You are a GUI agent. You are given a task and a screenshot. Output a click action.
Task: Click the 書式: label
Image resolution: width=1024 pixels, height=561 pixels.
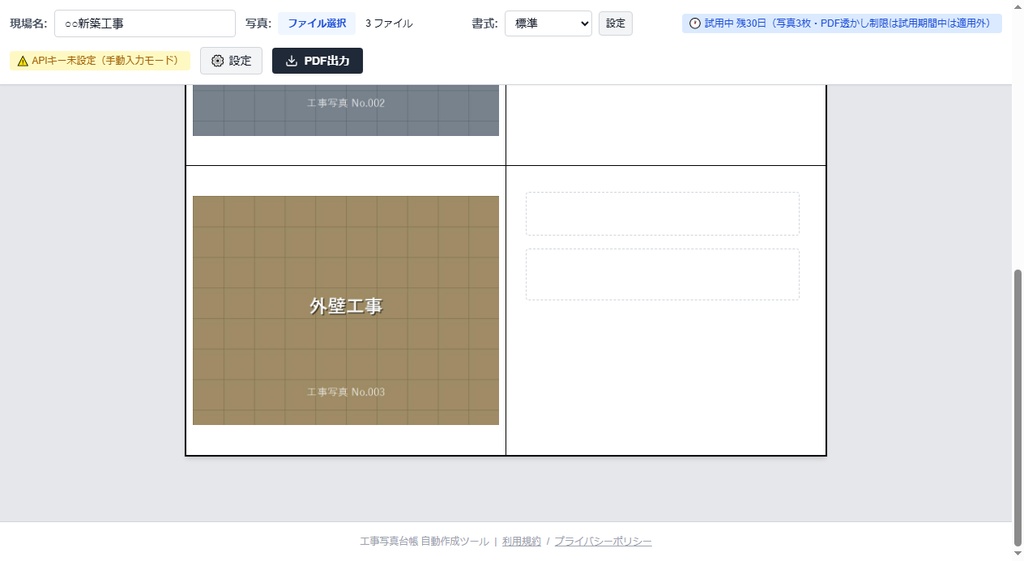[485, 24]
